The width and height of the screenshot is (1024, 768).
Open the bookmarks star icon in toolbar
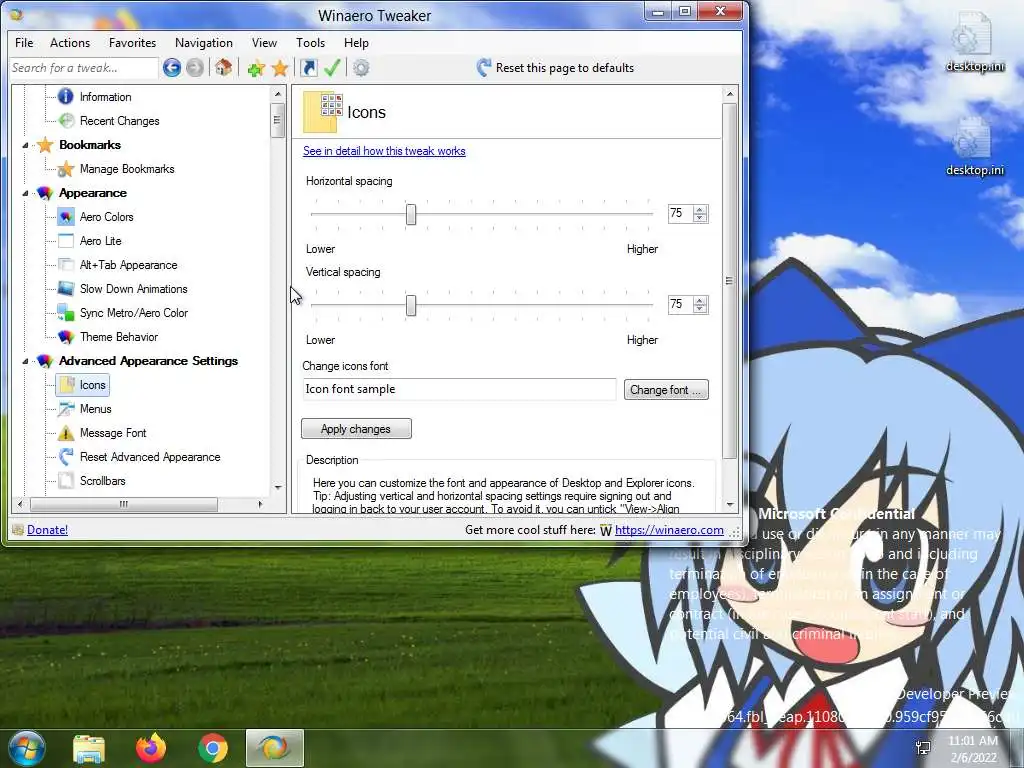[x=280, y=68]
